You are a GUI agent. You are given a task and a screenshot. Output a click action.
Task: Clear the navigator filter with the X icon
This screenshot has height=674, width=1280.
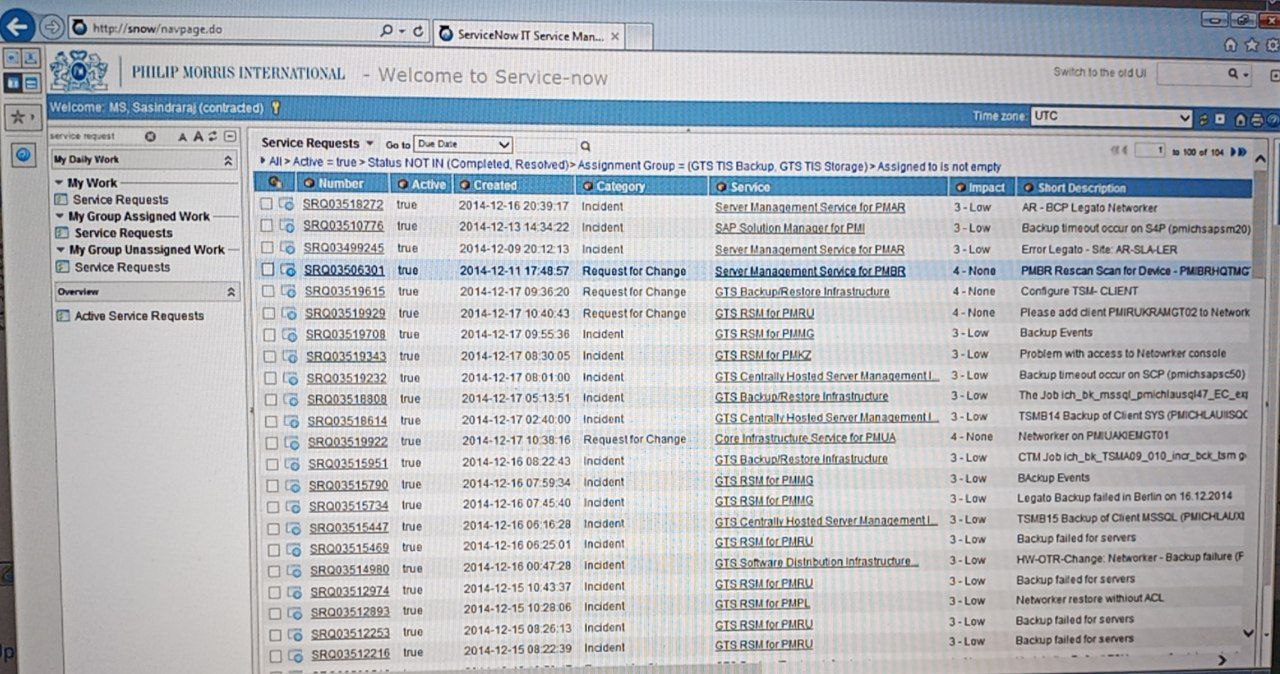149,137
